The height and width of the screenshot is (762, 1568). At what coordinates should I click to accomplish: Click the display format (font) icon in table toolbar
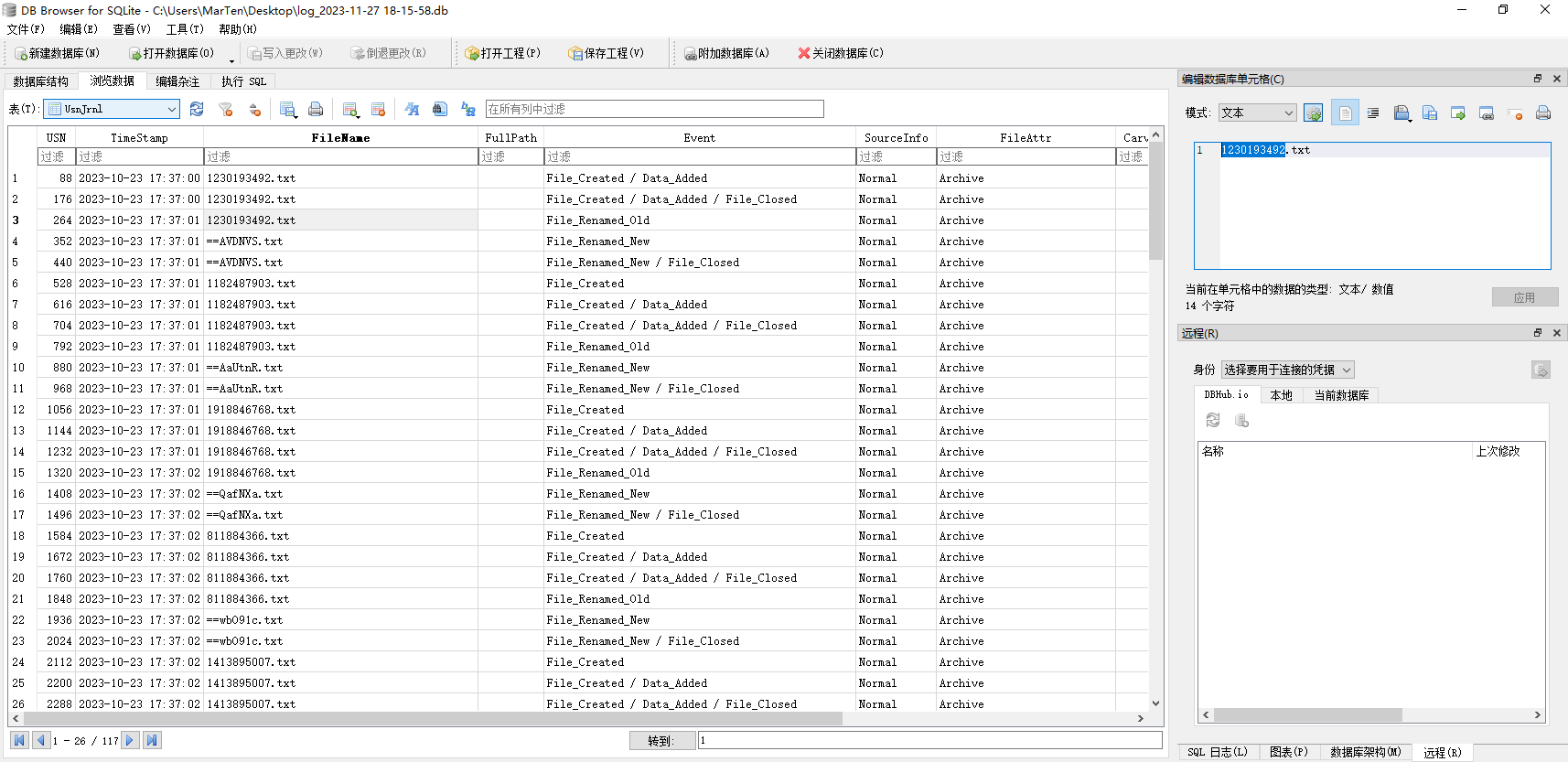point(412,110)
